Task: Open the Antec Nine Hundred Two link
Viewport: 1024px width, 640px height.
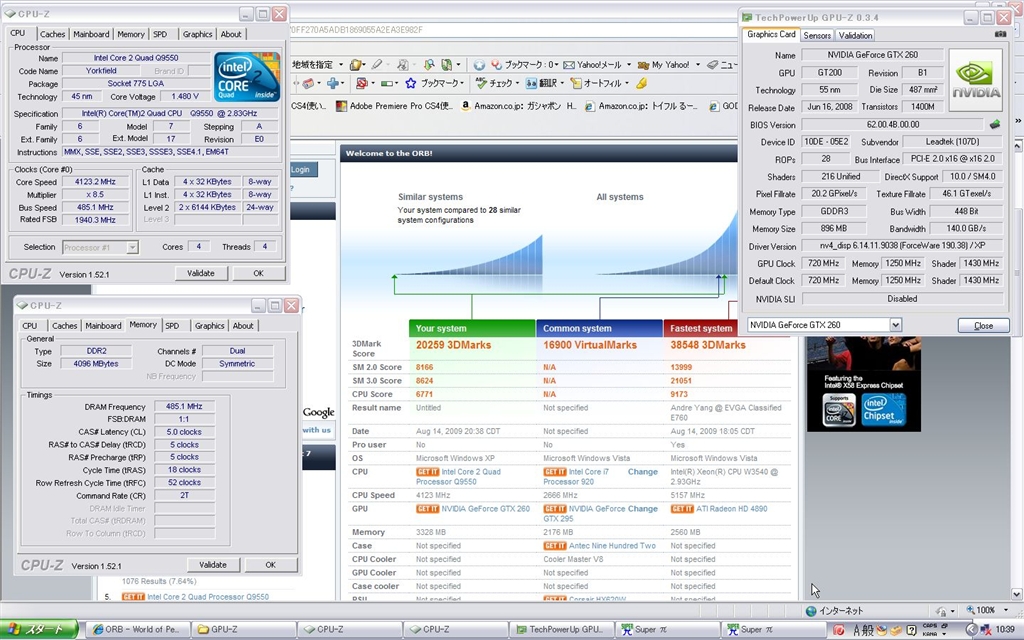Action: pyautogui.click(x=612, y=545)
